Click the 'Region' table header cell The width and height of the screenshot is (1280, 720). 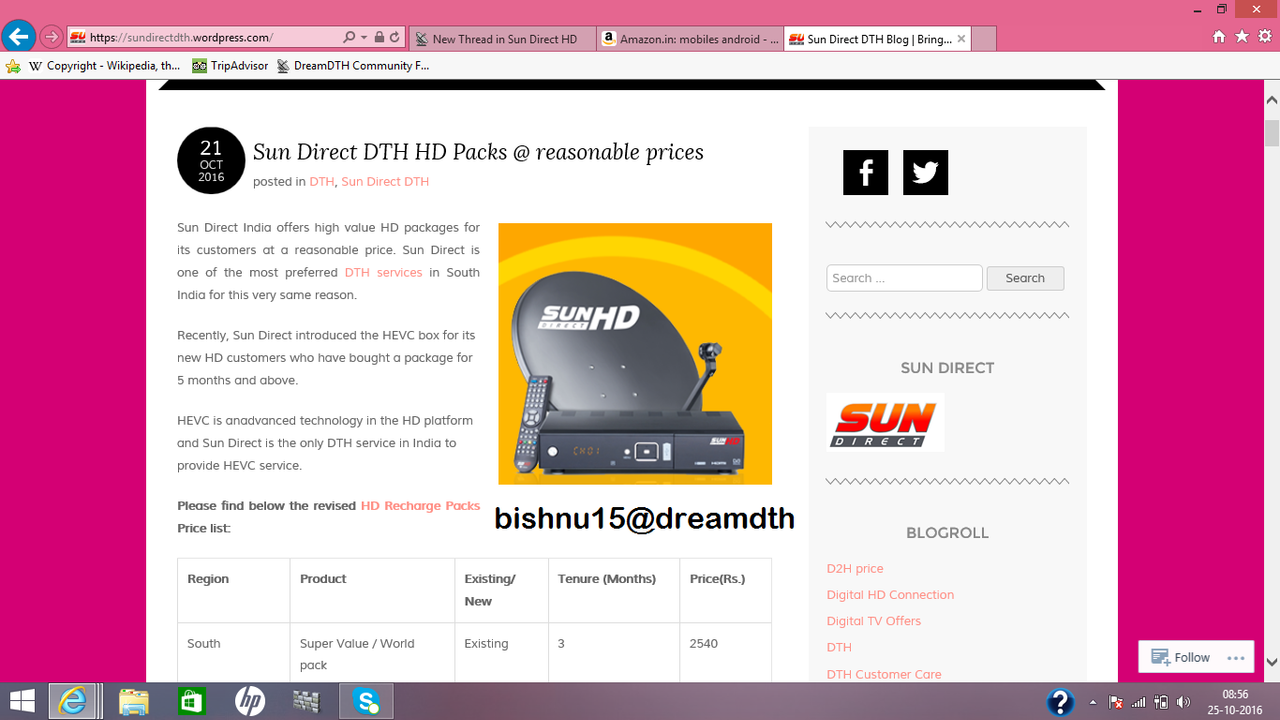pyautogui.click(x=233, y=591)
